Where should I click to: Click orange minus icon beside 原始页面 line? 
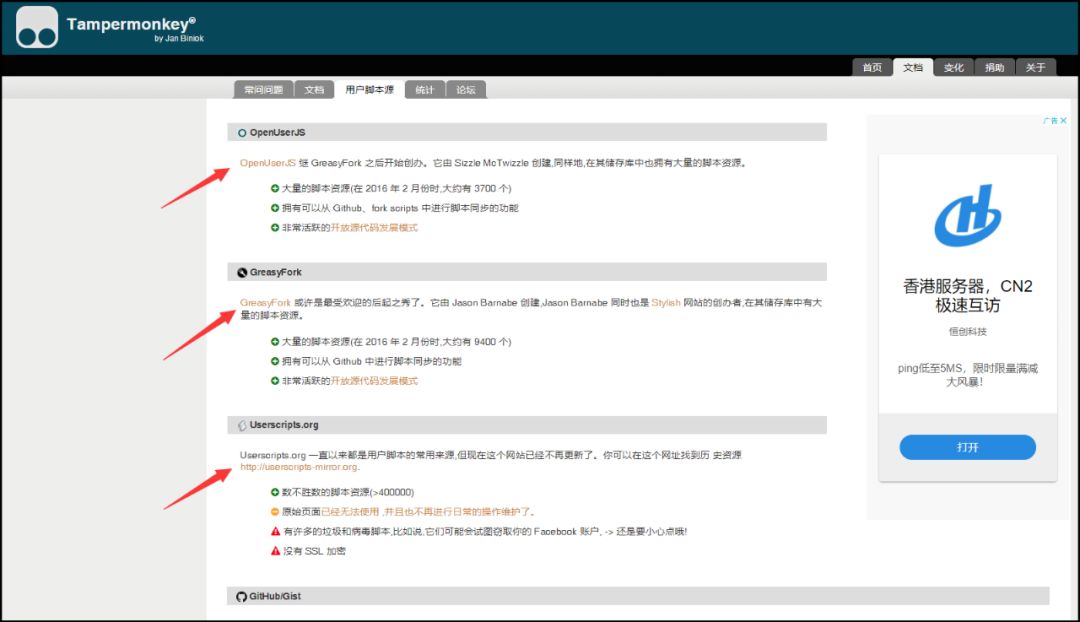pyautogui.click(x=275, y=512)
